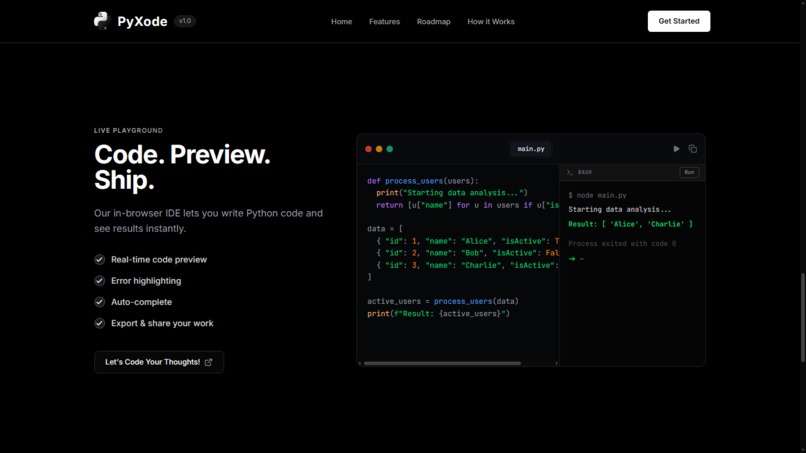The height and width of the screenshot is (453, 806).
Task: Click the code line containing "Bob"
Action: [x=467, y=253]
